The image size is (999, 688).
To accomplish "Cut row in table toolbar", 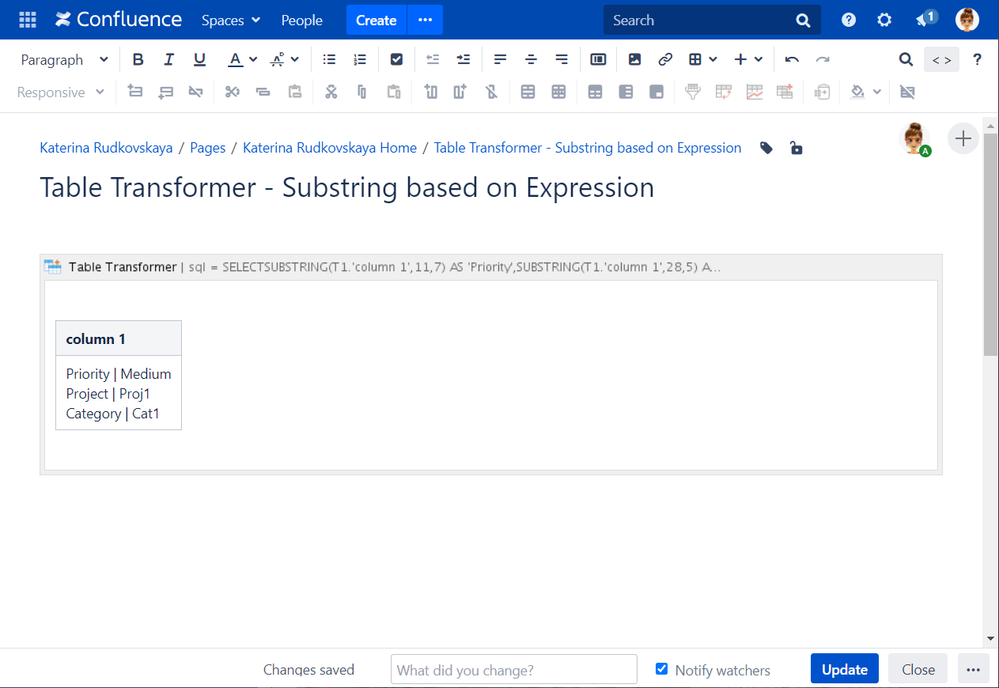I will tap(233, 92).
